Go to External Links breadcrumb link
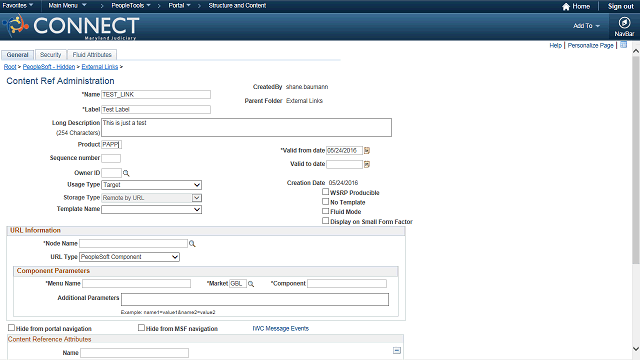The height and width of the screenshot is (360, 640). pyautogui.click(x=100, y=67)
